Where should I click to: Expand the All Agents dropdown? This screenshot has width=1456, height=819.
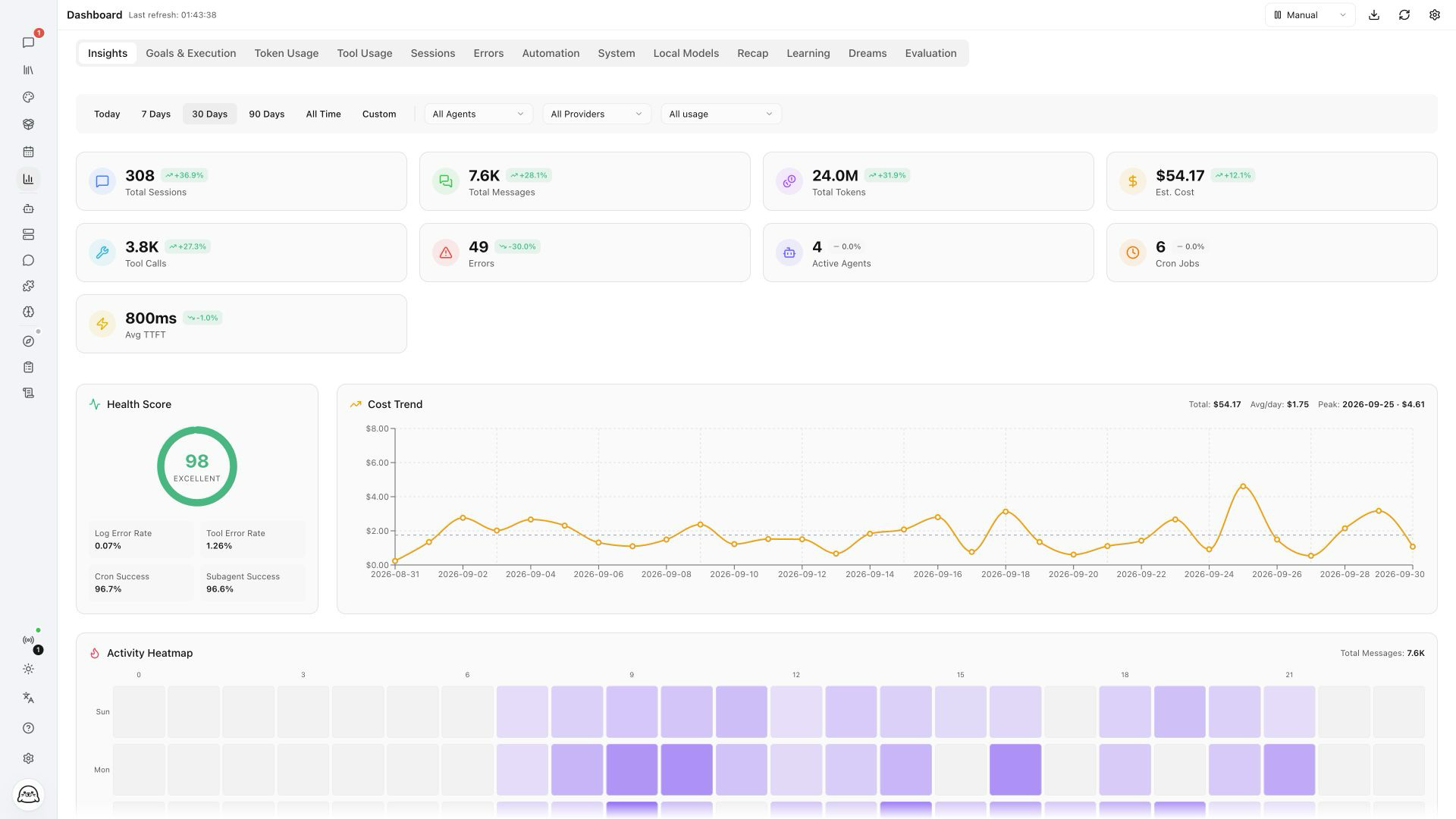coord(479,114)
